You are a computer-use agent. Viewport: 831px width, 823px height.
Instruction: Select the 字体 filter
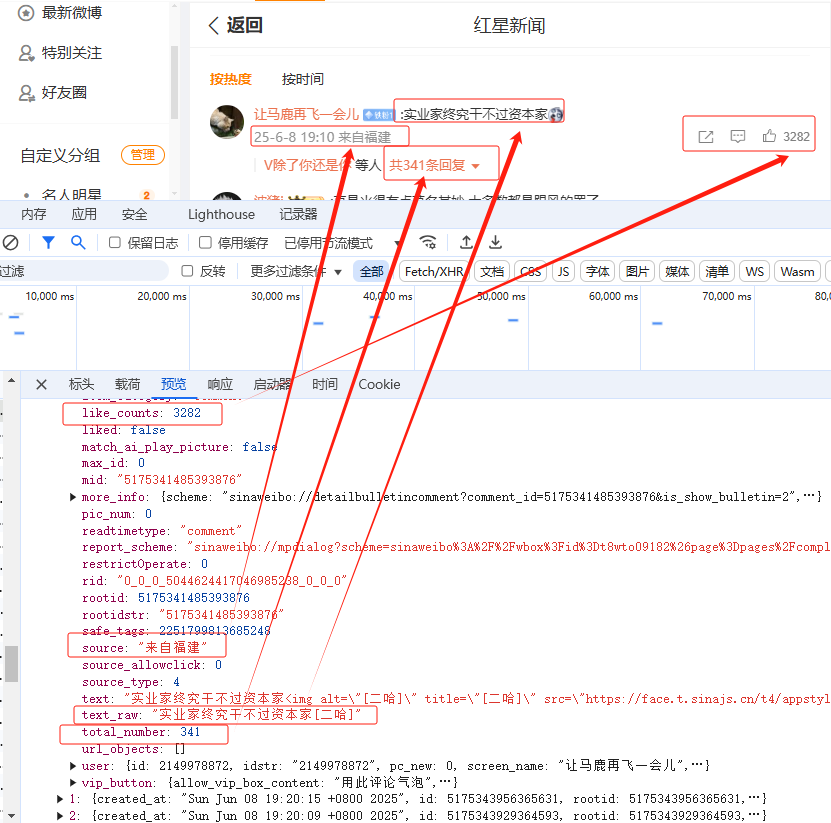(597, 272)
